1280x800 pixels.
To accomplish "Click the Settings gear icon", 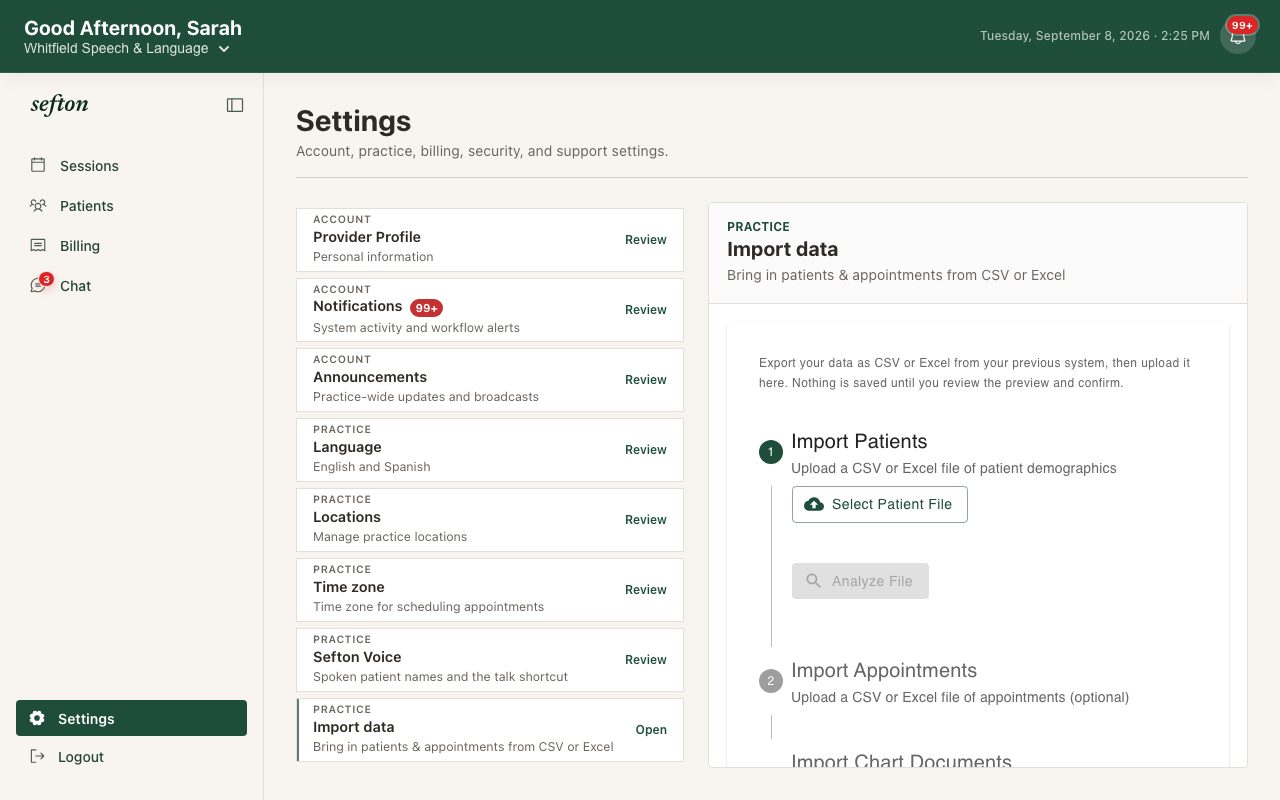I will pyautogui.click(x=37, y=718).
